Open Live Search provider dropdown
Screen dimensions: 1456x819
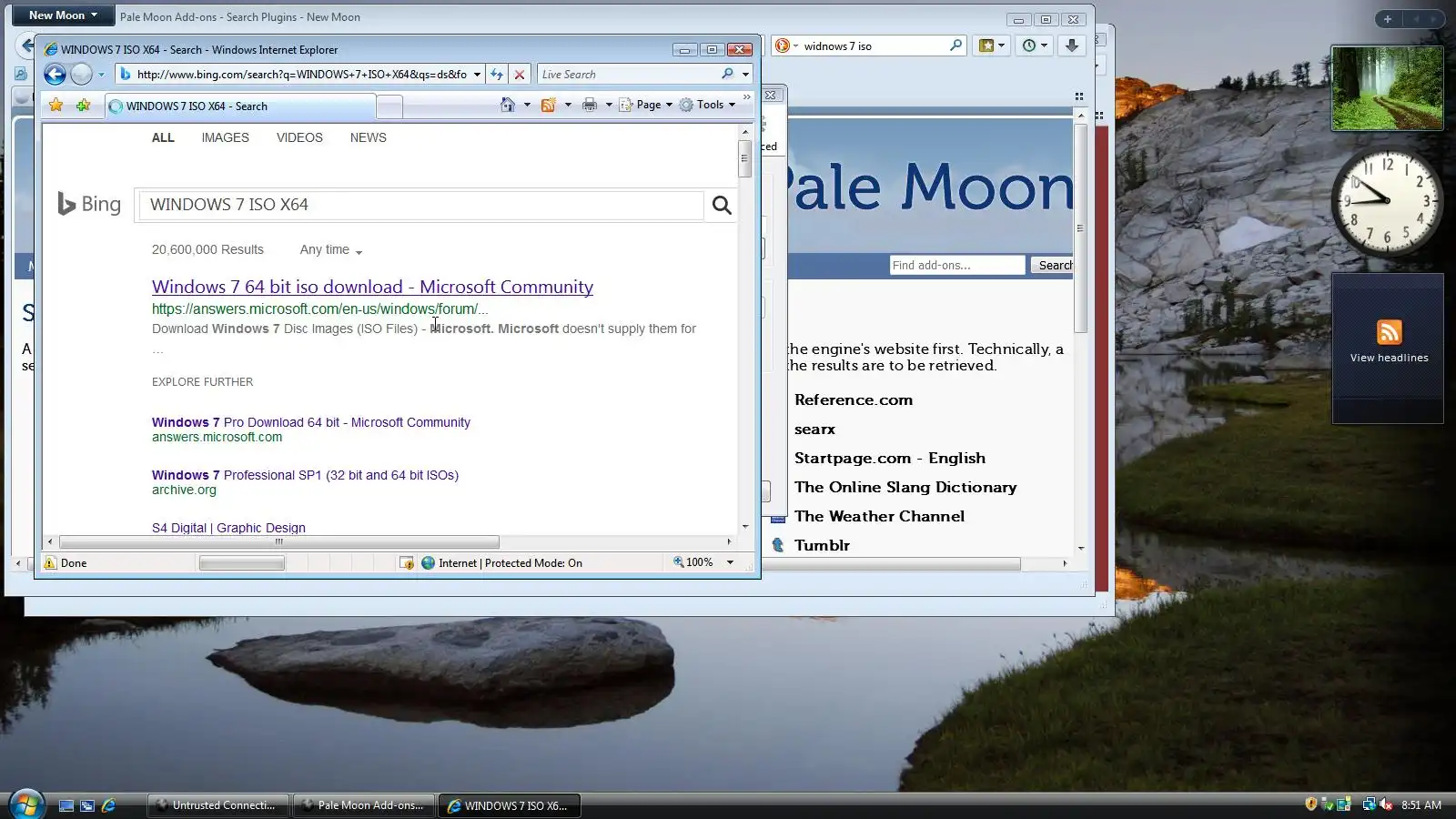click(745, 75)
